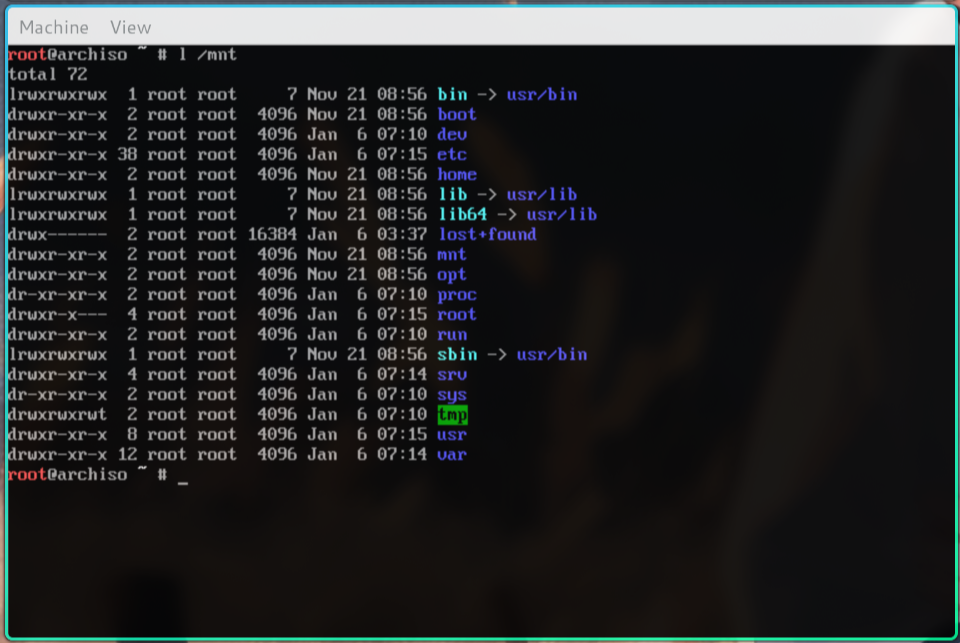
Task: Click the green-highlighted 'tmp' directory name
Action: point(452,414)
